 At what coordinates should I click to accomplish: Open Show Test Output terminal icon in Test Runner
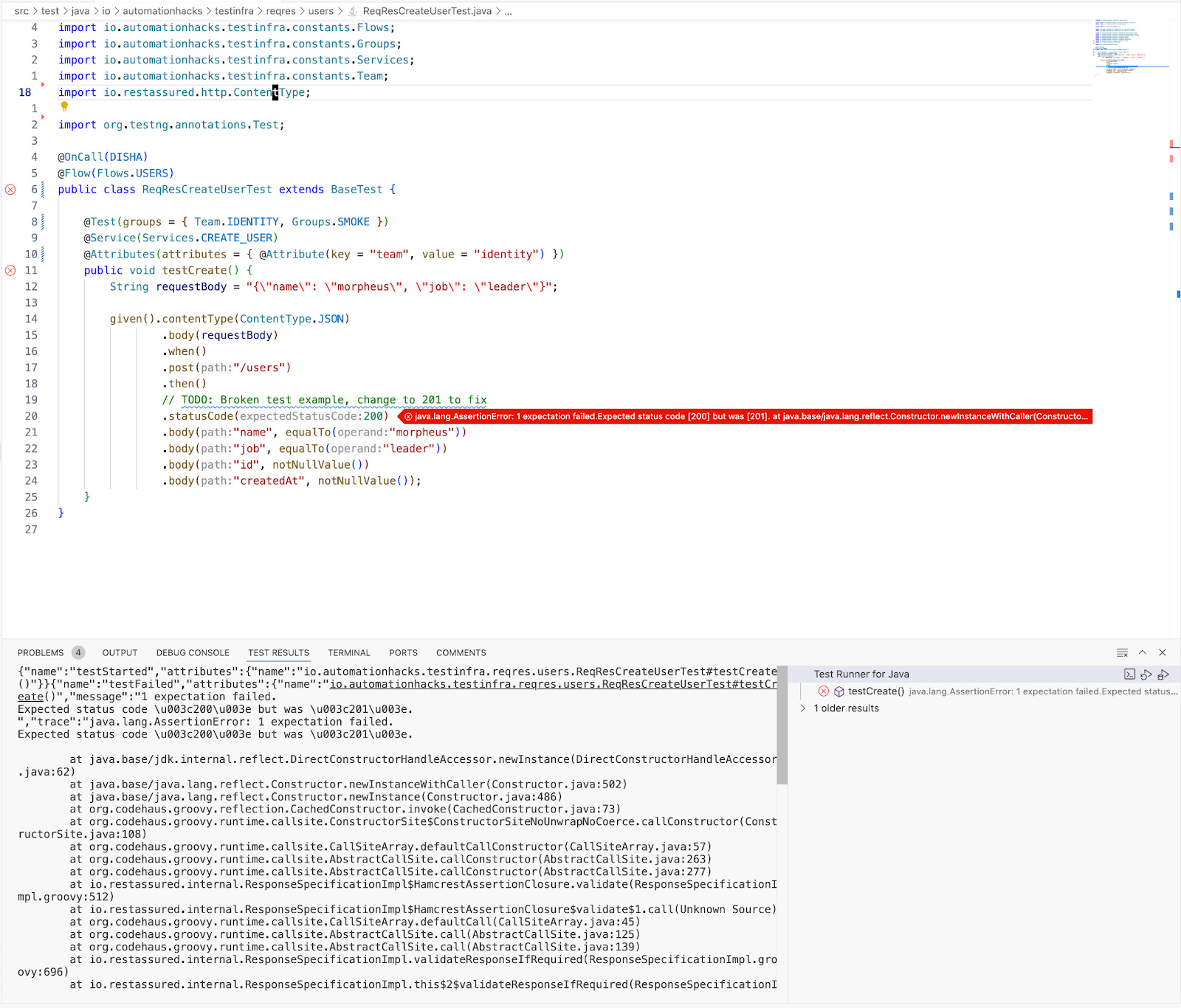pos(1130,674)
